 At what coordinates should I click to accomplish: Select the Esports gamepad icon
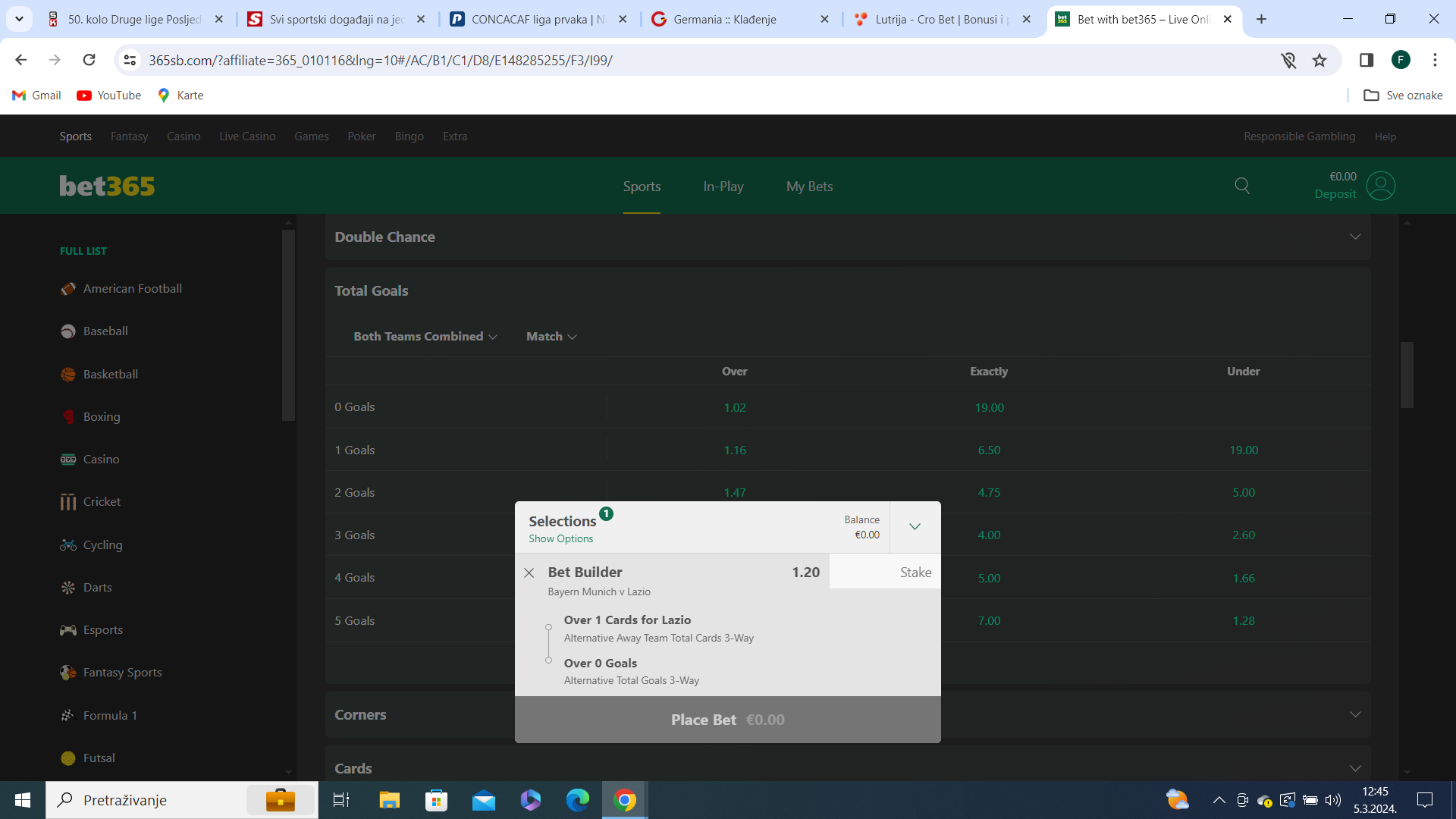(x=68, y=630)
